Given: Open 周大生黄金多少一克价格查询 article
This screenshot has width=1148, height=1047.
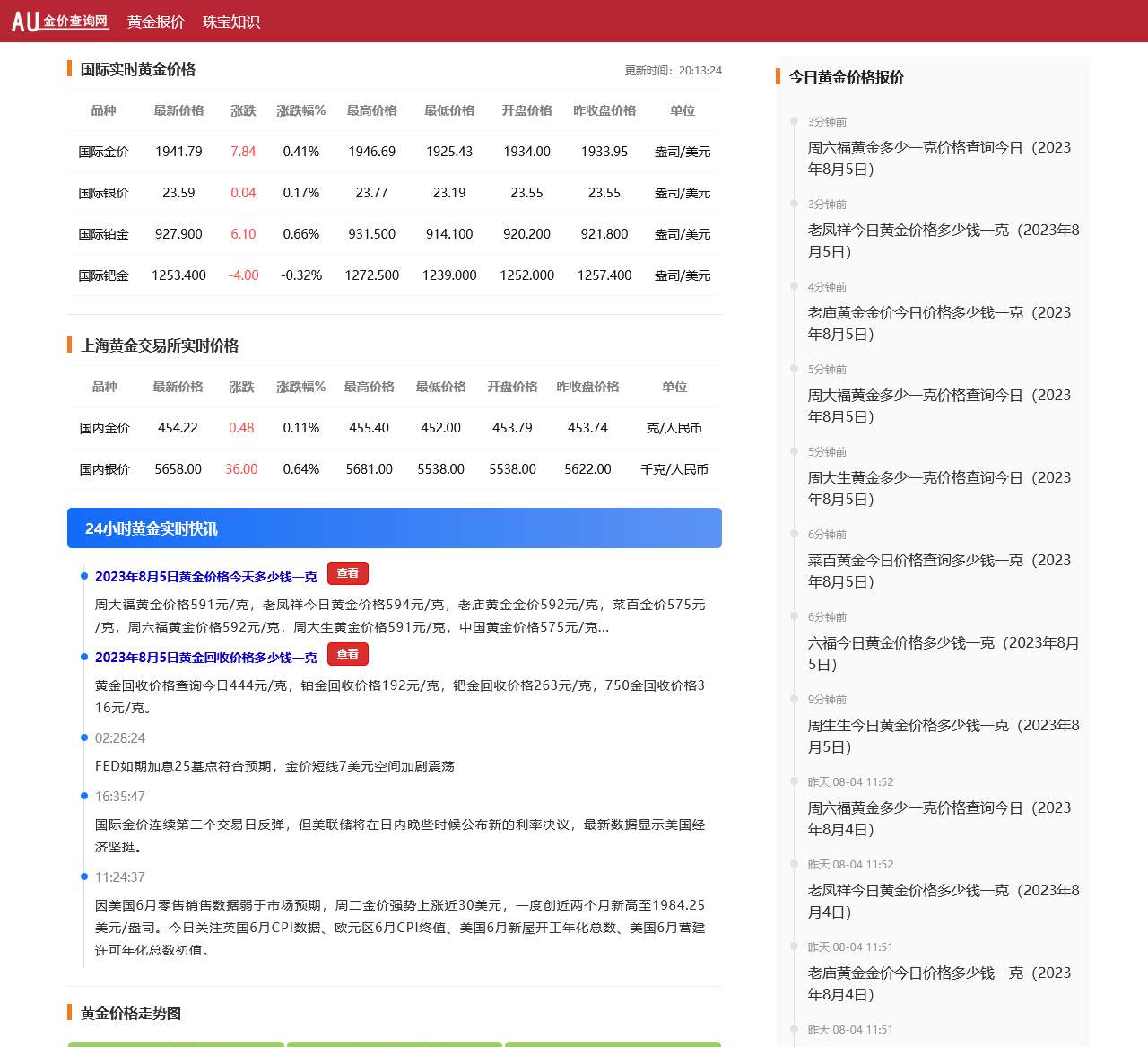Looking at the screenshot, I should 939,488.
